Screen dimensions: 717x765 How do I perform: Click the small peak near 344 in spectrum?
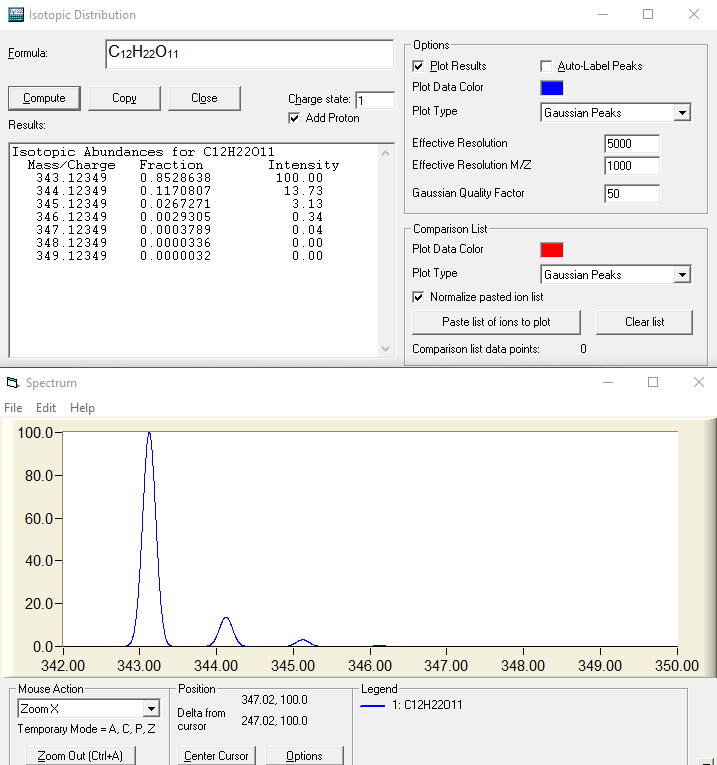(x=226, y=630)
